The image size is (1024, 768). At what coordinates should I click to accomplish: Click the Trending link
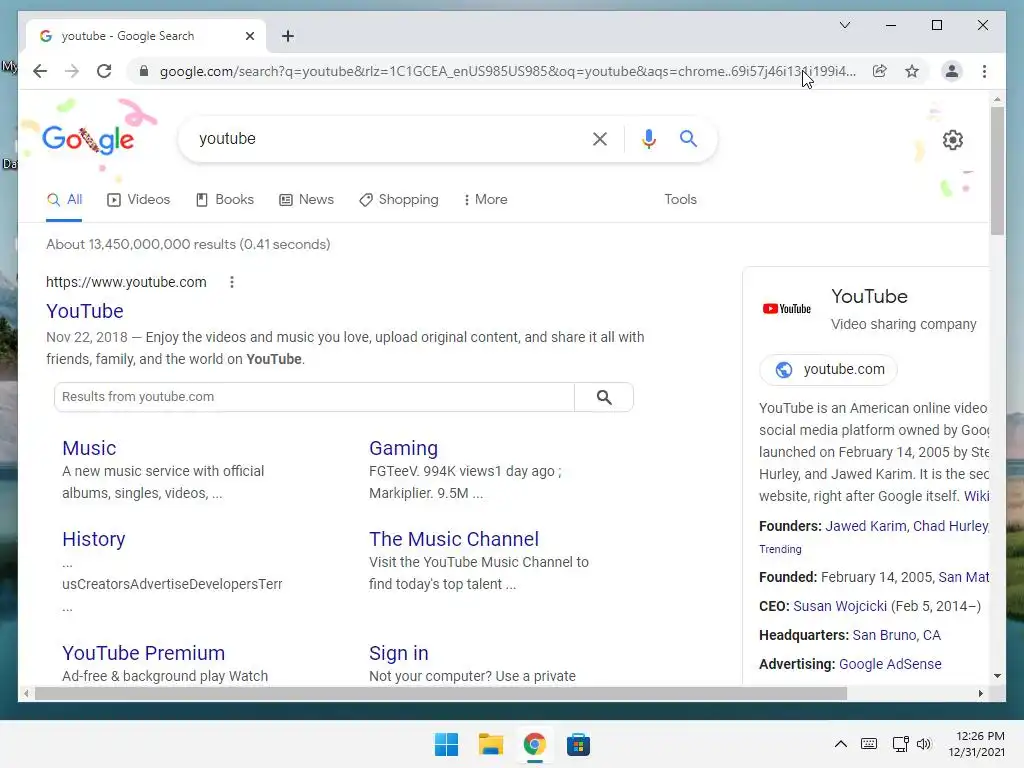pos(780,549)
